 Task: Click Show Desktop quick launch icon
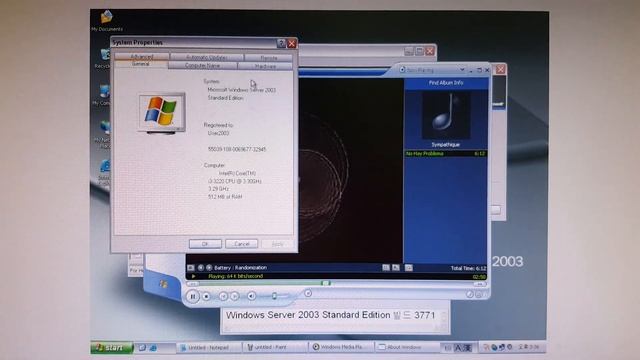142,348
